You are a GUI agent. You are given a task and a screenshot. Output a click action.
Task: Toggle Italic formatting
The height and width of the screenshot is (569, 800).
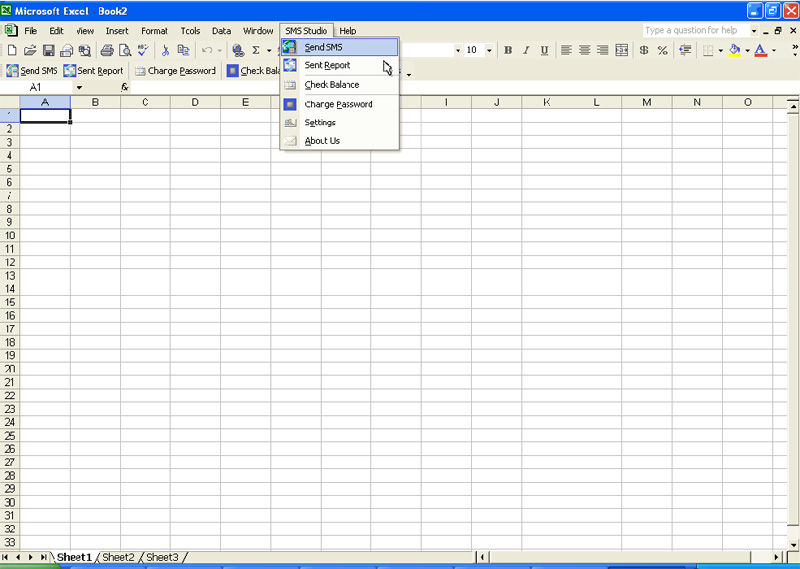pyautogui.click(x=526, y=50)
